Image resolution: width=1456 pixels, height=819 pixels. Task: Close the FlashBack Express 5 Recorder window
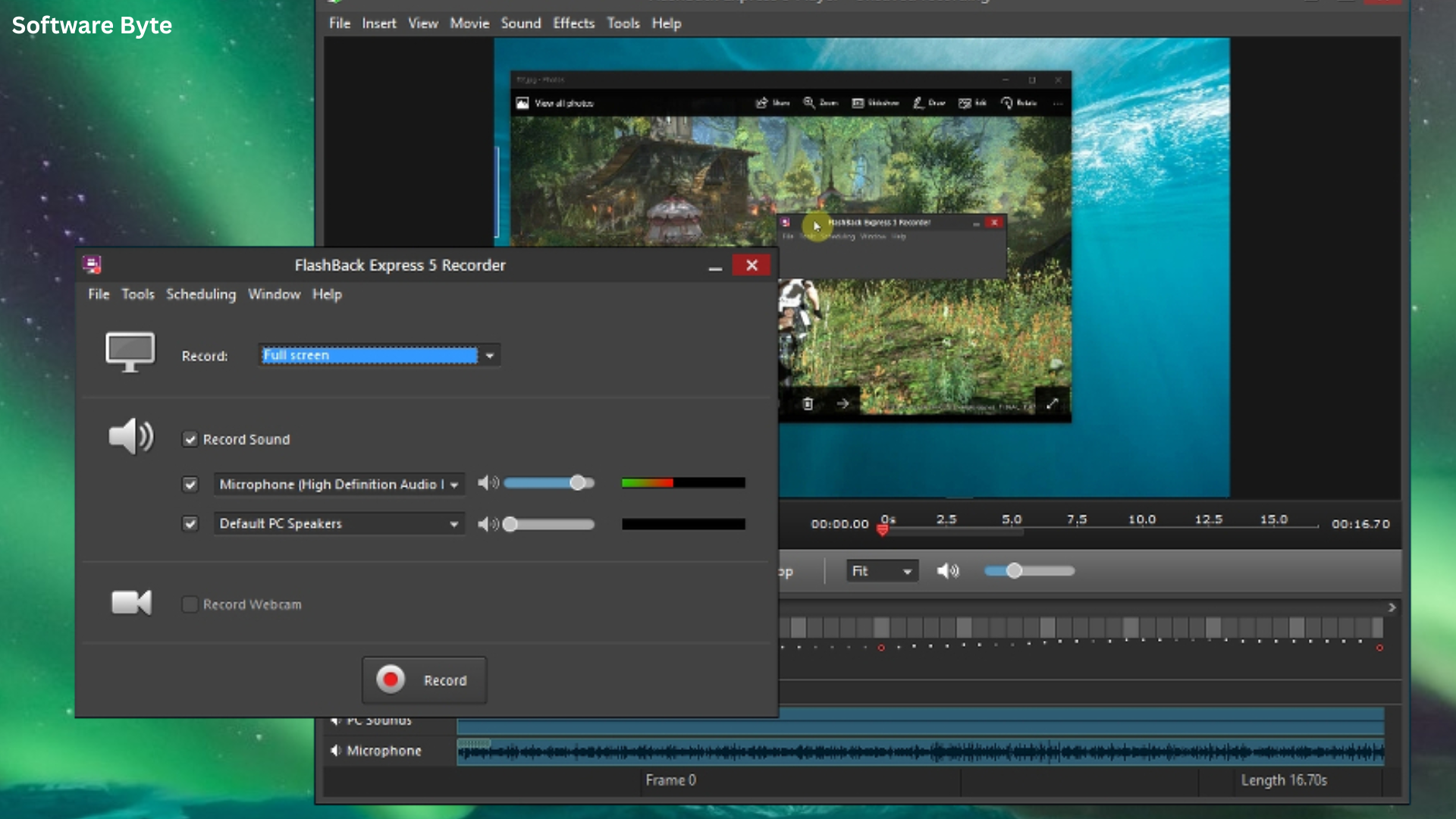pos(752,265)
